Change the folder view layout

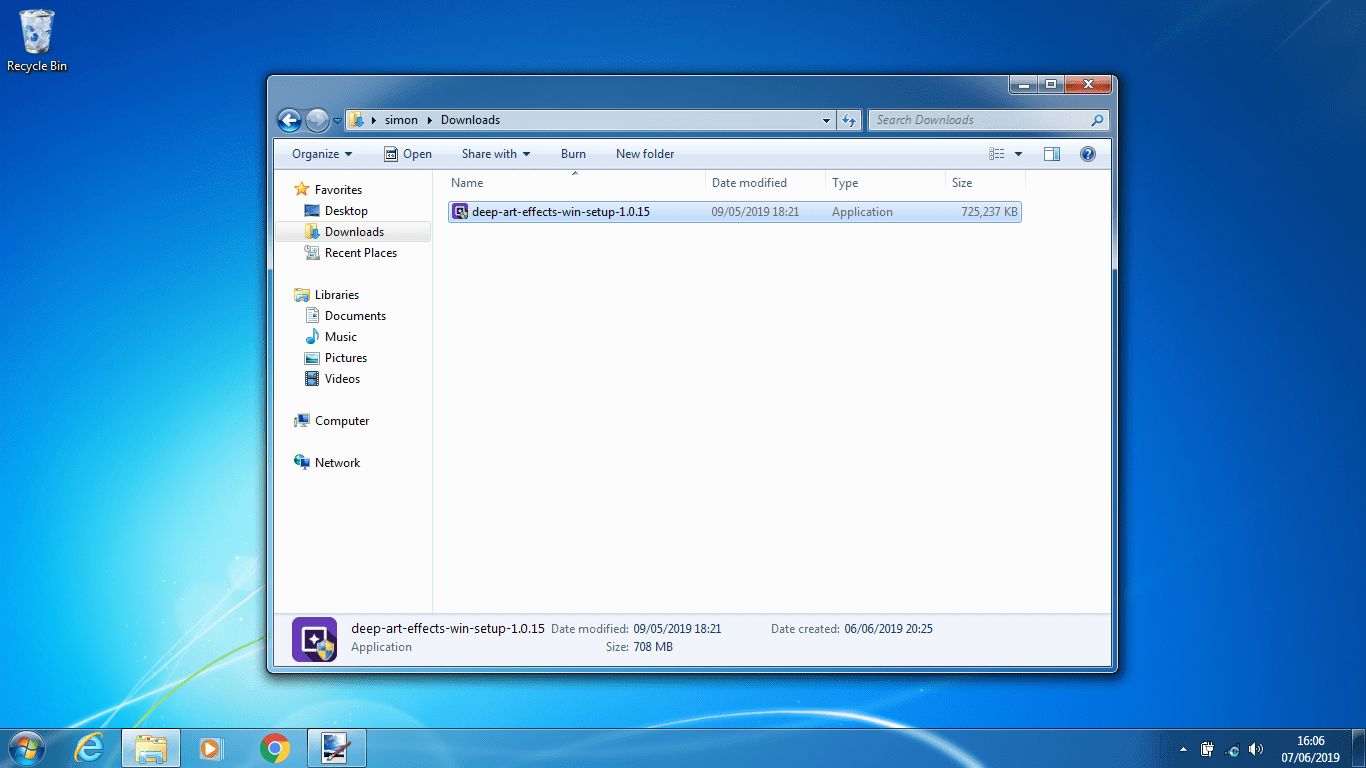[x=996, y=153]
